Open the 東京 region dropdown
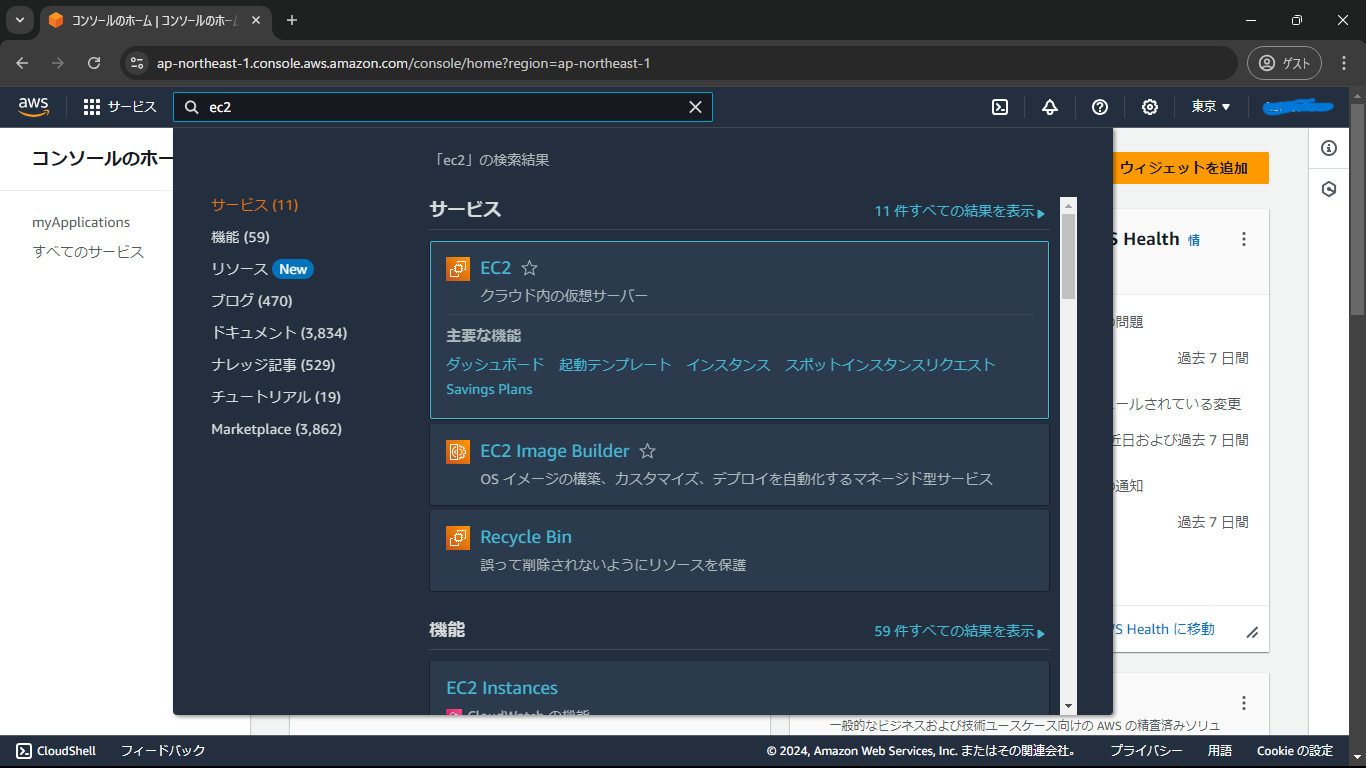The height and width of the screenshot is (768, 1366). (x=1211, y=107)
